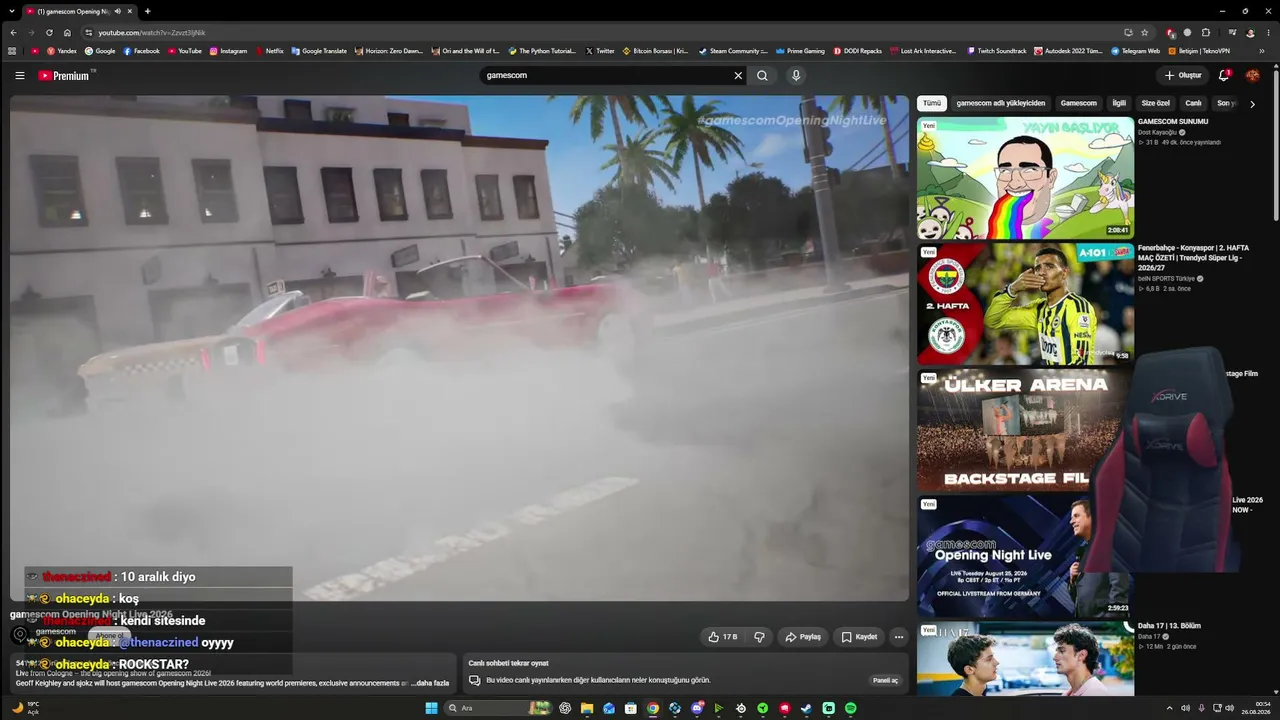The height and width of the screenshot is (720, 1280).
Task: Open the Oluştur create button
Action: coord(1182,75)
